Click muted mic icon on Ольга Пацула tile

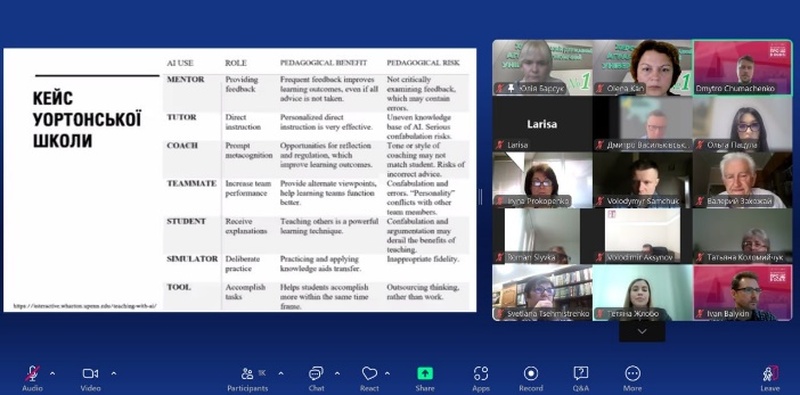(x=700, y=145)
